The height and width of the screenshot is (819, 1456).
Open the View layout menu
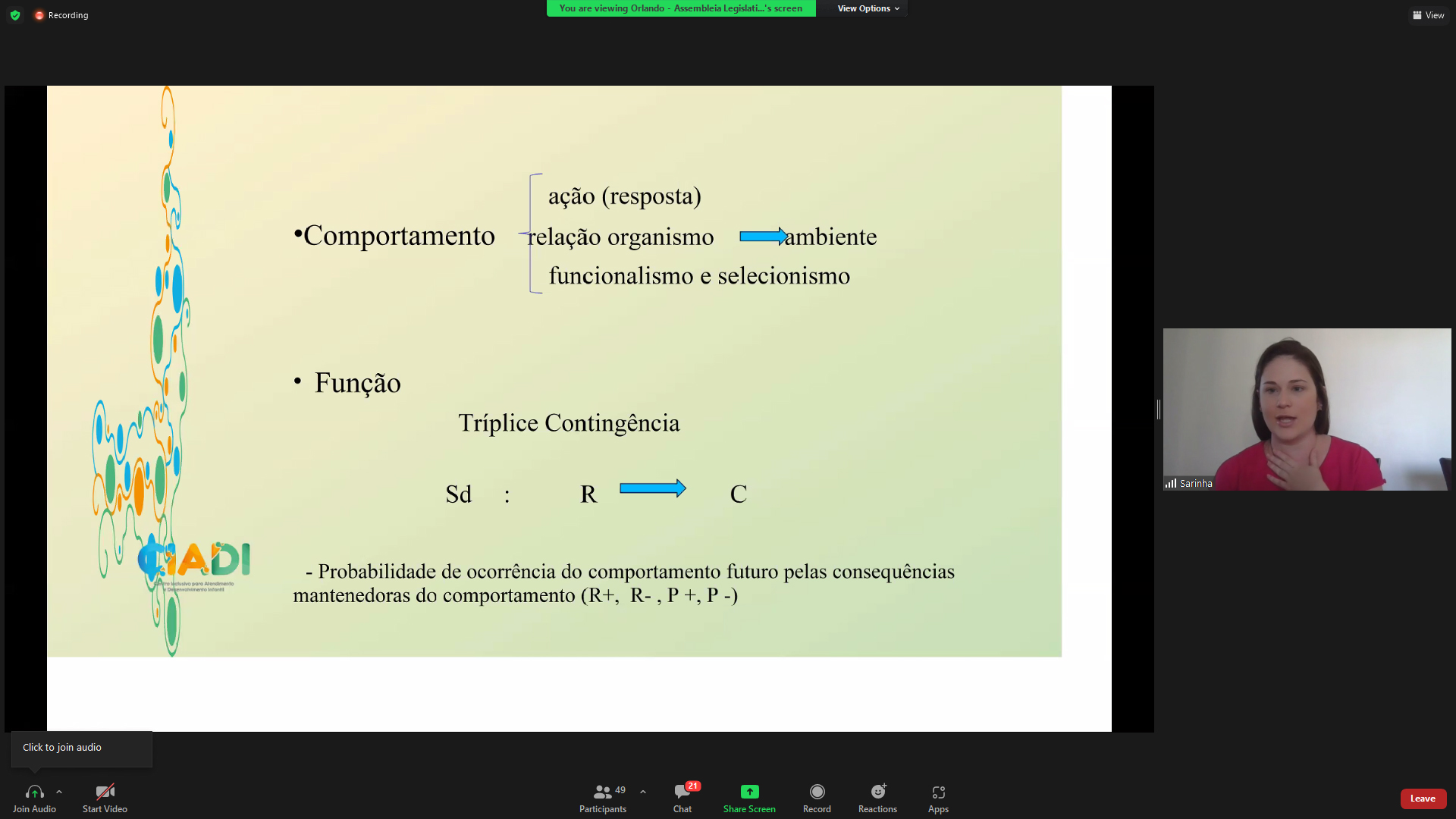(x=1428, y=15)
